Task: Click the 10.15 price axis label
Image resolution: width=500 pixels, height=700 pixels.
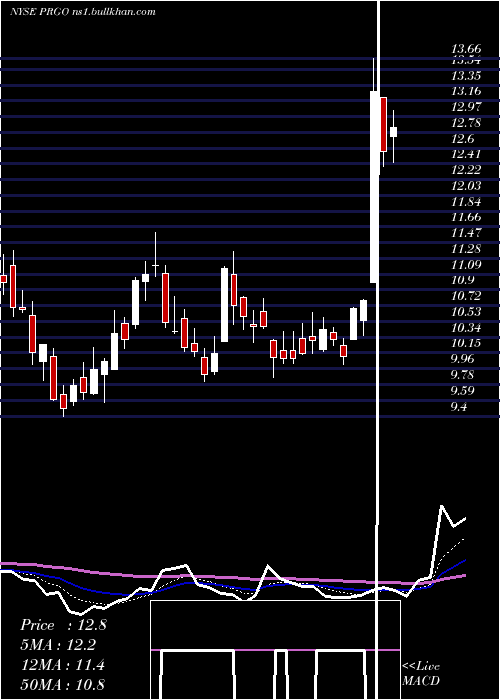Action: coord(466,343)
